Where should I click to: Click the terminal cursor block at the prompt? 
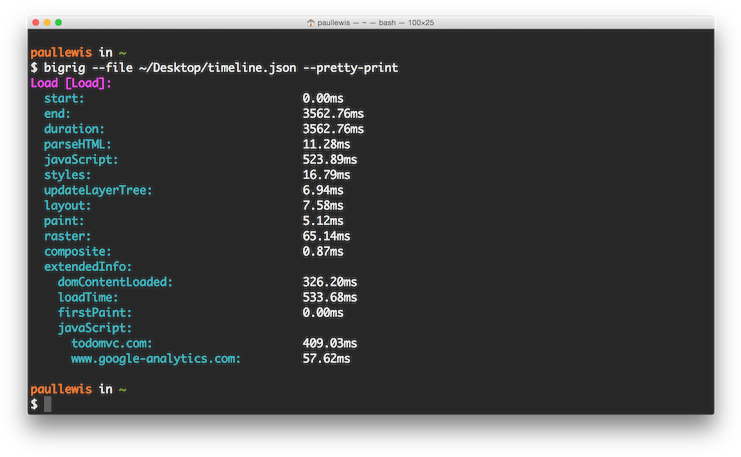click(47, 404)
